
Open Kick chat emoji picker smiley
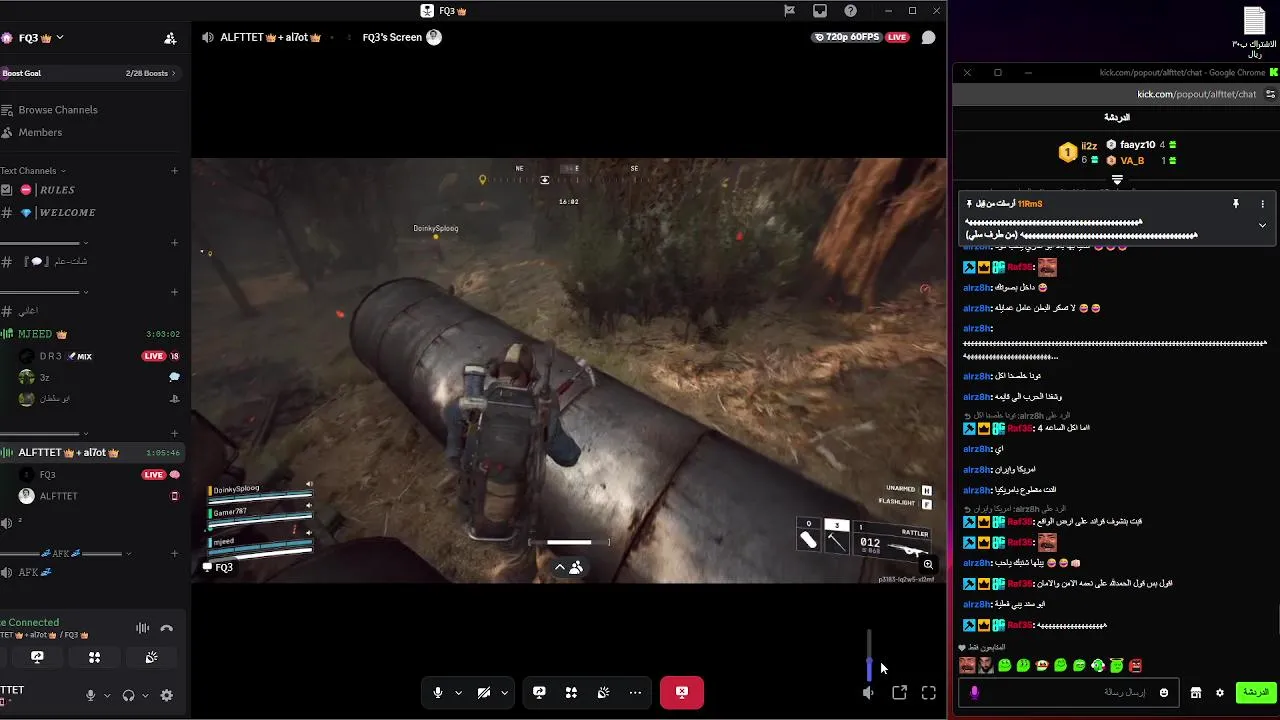(1164, 692)
